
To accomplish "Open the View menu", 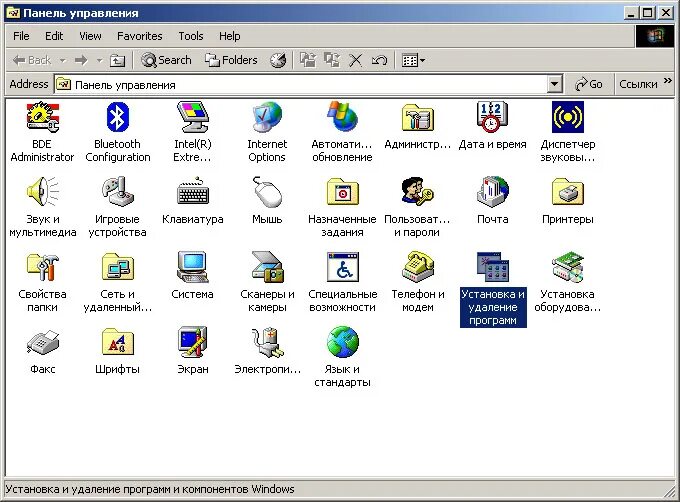I will [90, 36].
